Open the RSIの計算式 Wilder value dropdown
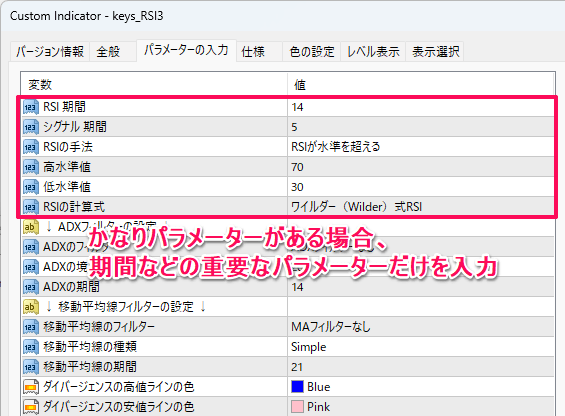Image resolution: width=565 pixels, height=416 pixels. (421, 207)
